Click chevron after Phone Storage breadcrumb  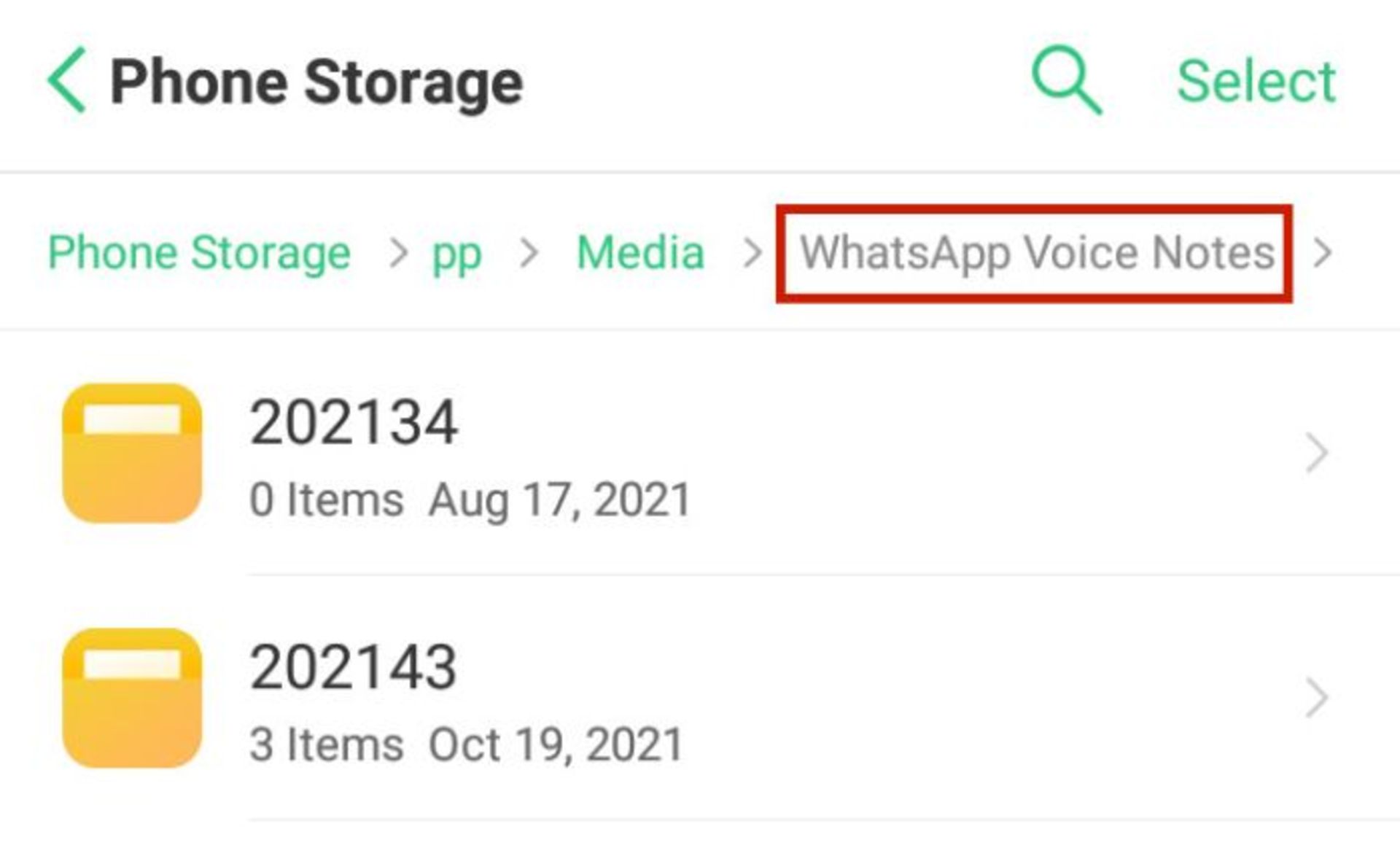tap(399, 253)
